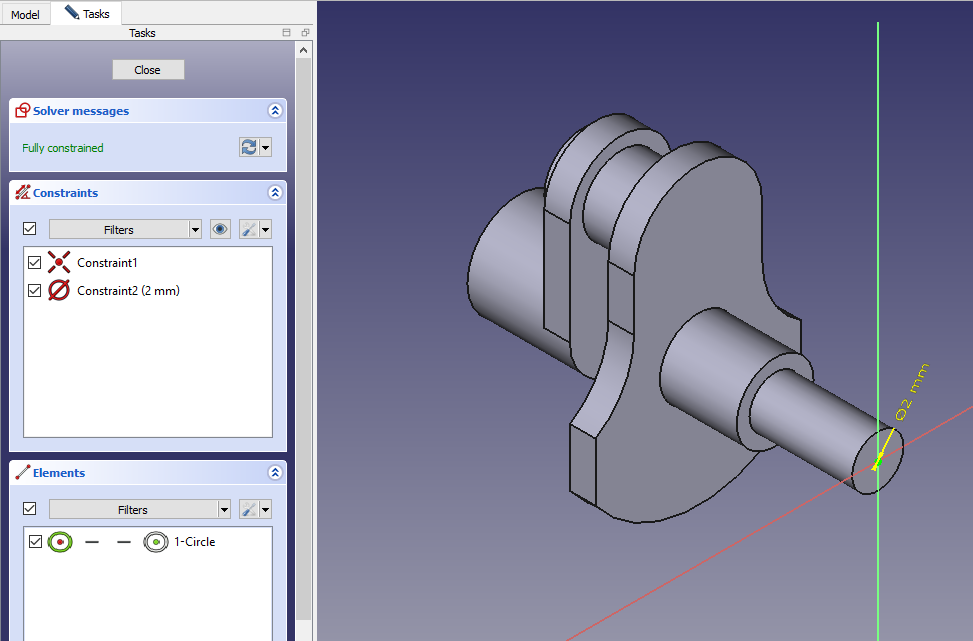Image resolution: width=973 pixels, height=641 pixels.
Task: Click the Constraint1 coincident icon
Action: click(59, 263)
